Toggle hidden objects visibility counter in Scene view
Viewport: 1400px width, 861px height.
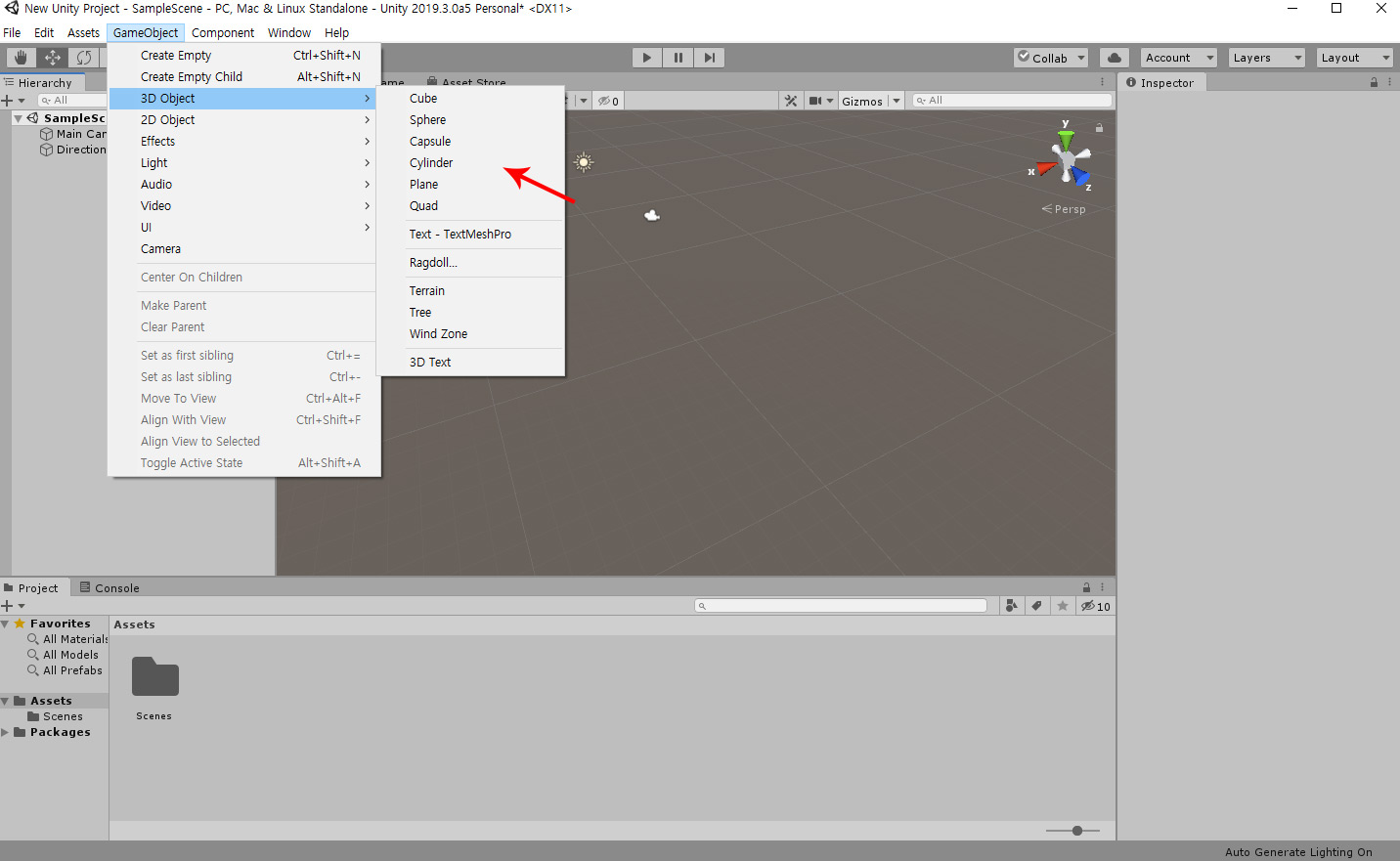click(x=608, y=101)
